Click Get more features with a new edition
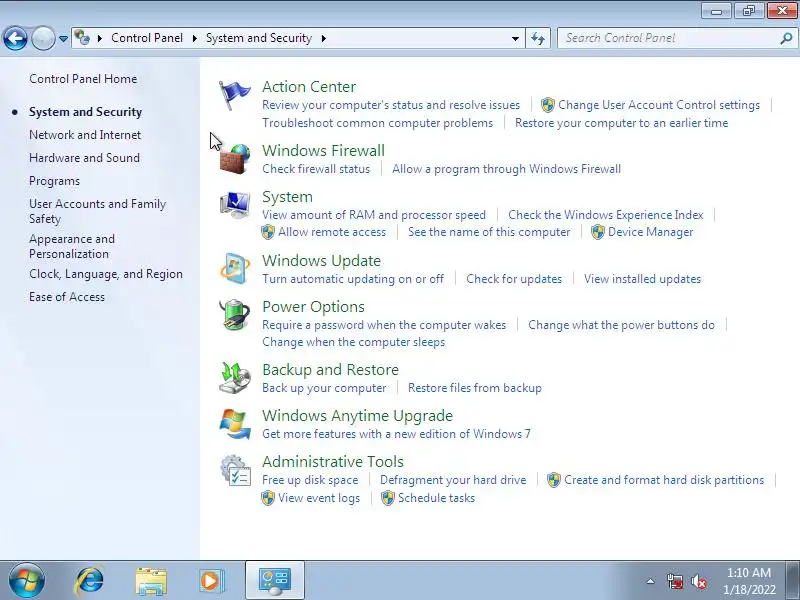 click(x=396, y=434)
